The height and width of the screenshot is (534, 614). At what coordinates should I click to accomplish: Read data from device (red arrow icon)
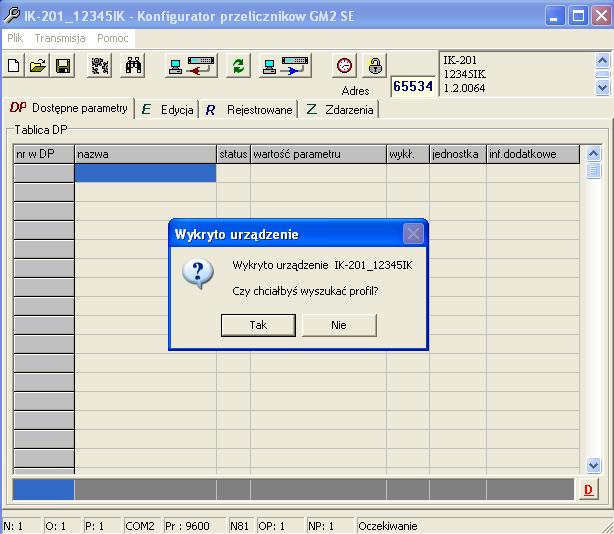point(191,65)
